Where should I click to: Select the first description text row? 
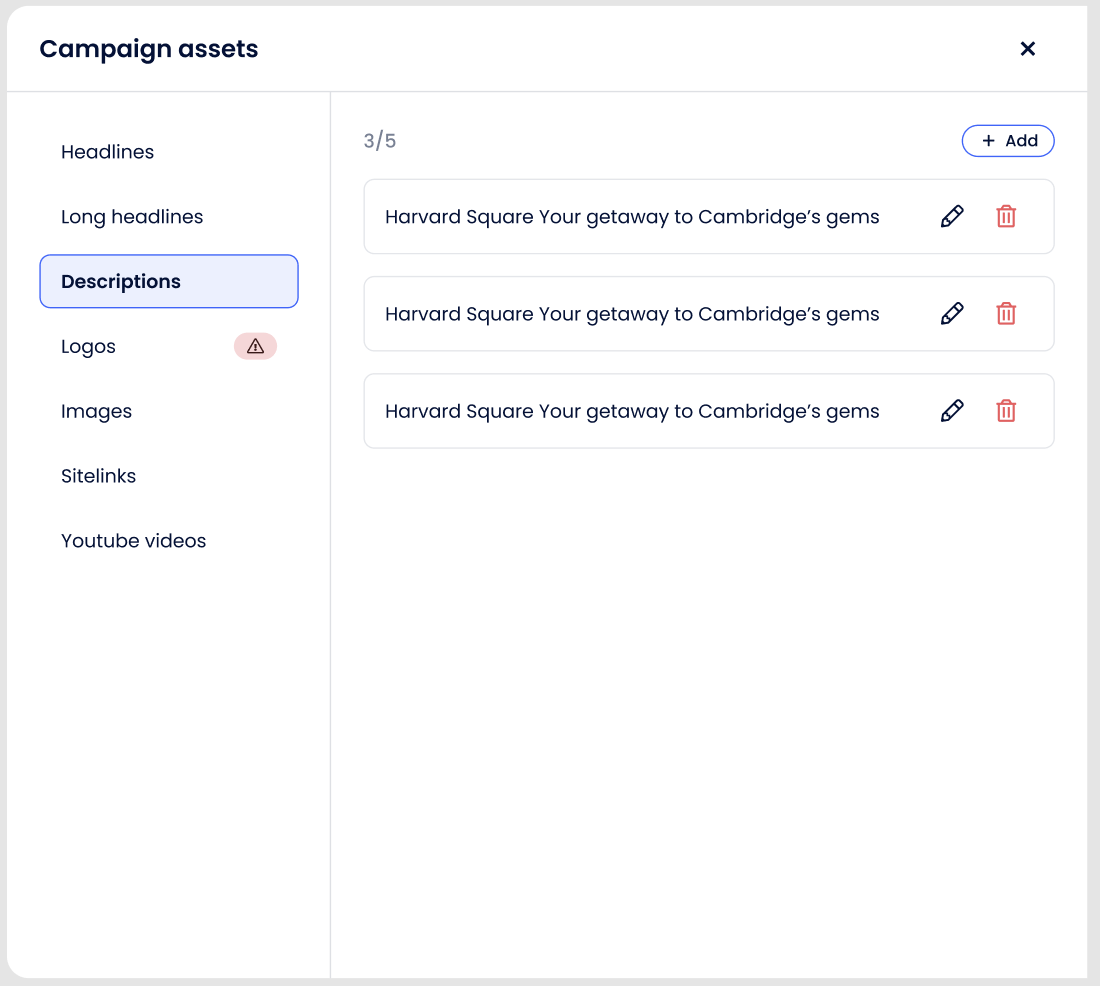[632, 217]
